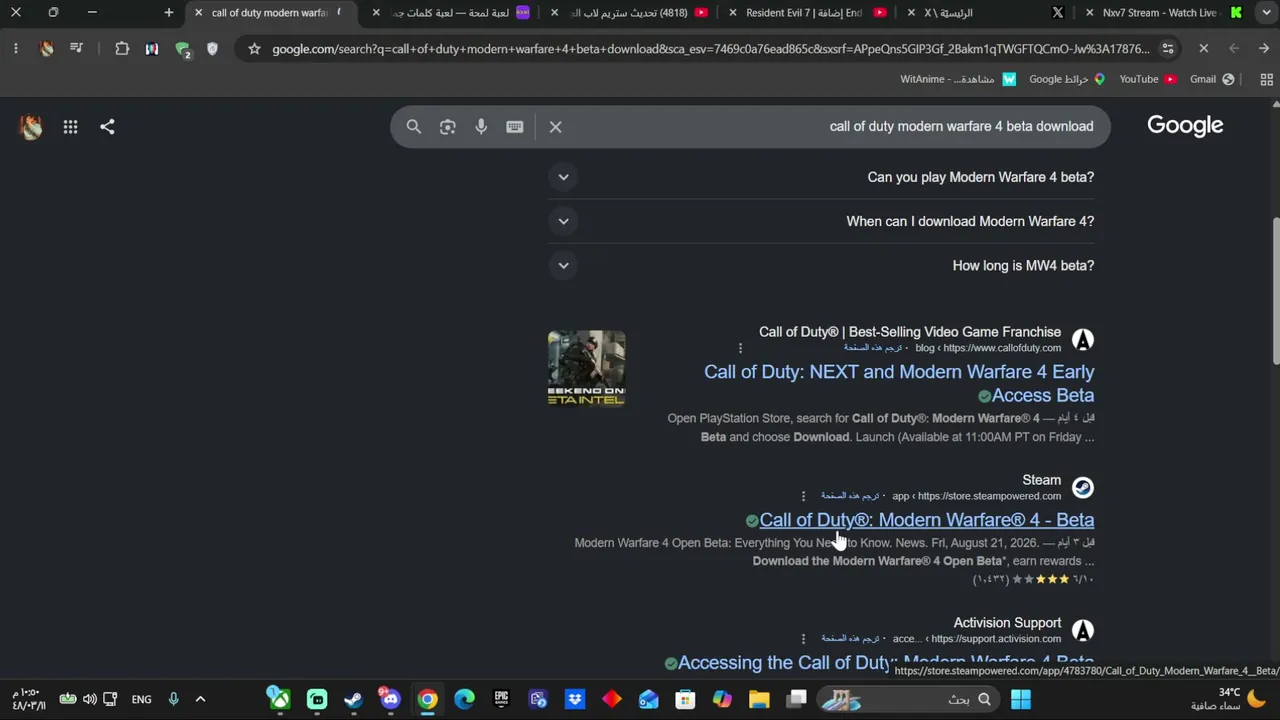1280x720 pixels.
Task: Click the share icon beside the apps grid
Action: click(107, 127)
